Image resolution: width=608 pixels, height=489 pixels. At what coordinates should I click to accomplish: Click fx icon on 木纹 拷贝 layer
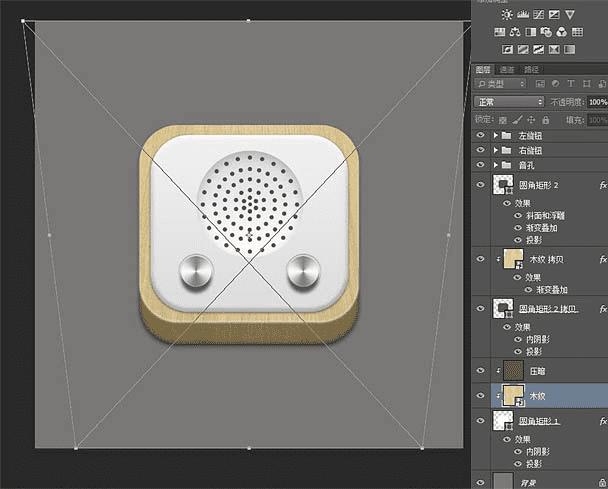(x=603, y=259)
